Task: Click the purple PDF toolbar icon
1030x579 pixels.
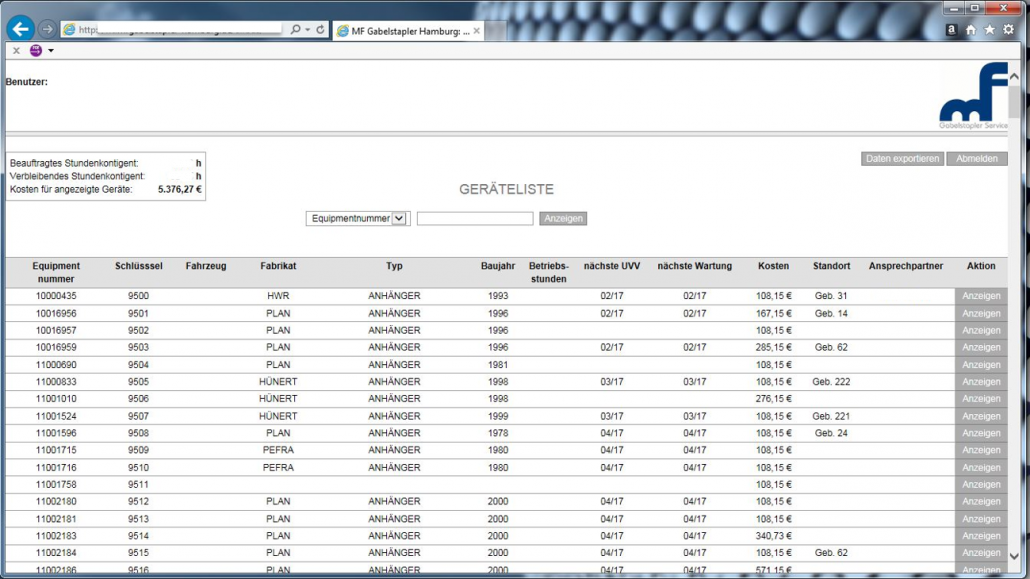Action: (x=36, y=50)
